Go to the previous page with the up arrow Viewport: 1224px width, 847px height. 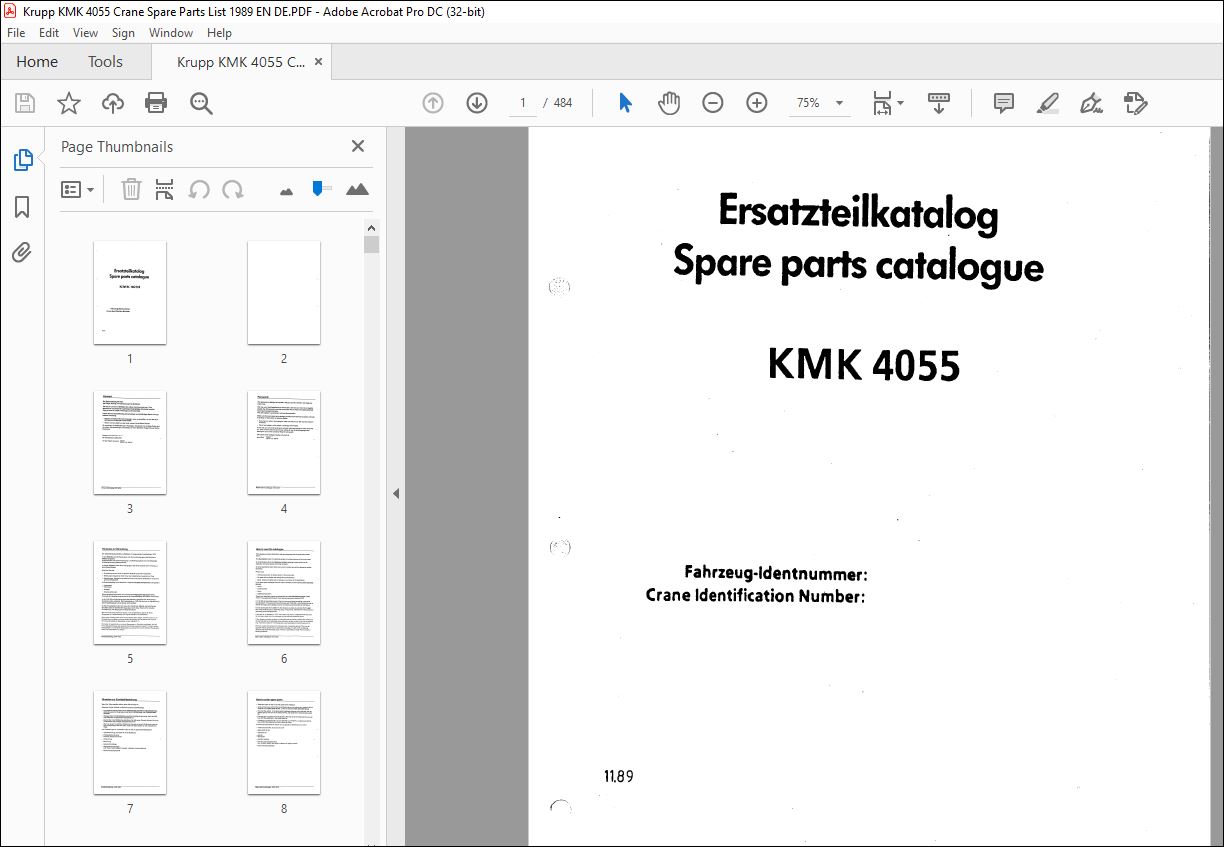point(433,103)
